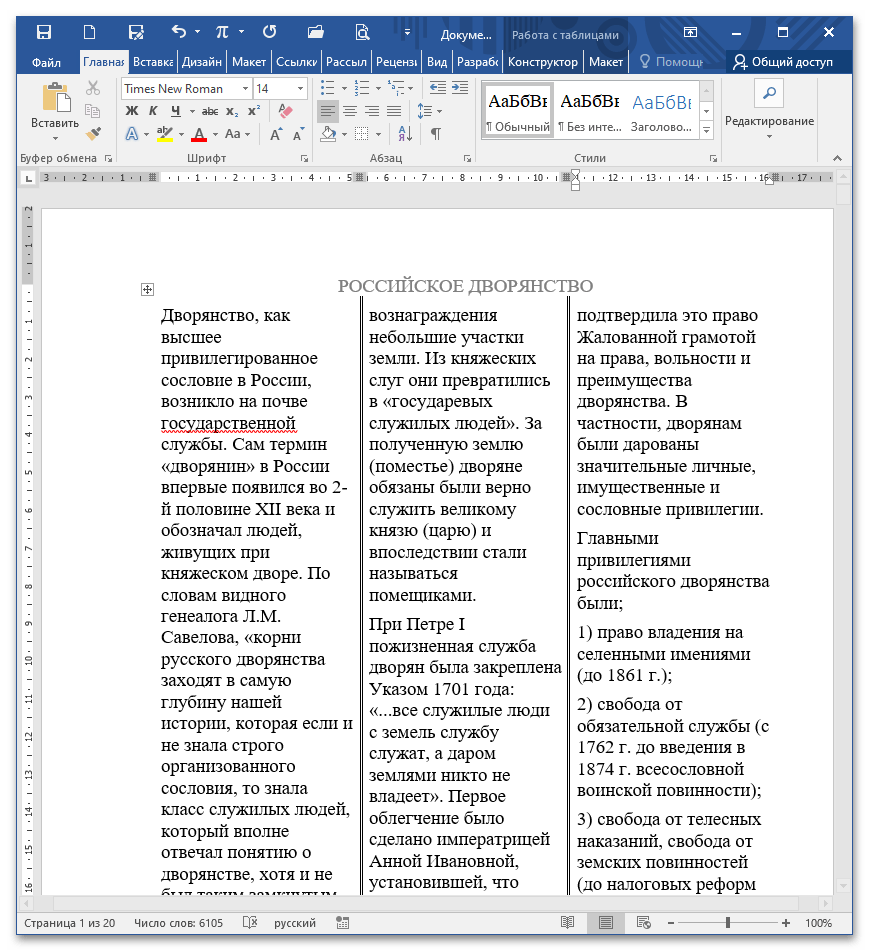Open the Файл tab
Viewport: 869px width, 951px height.
click(x=46, y=62)
